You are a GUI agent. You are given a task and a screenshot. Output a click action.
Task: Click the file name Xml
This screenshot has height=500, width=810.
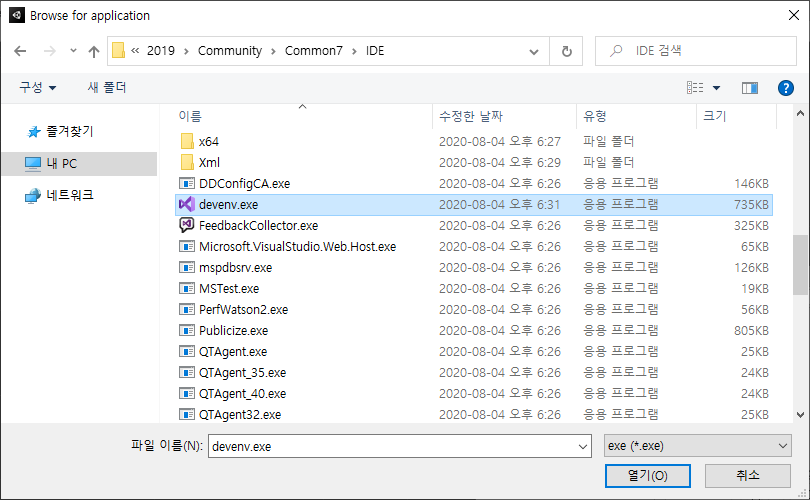pos(209,163)
